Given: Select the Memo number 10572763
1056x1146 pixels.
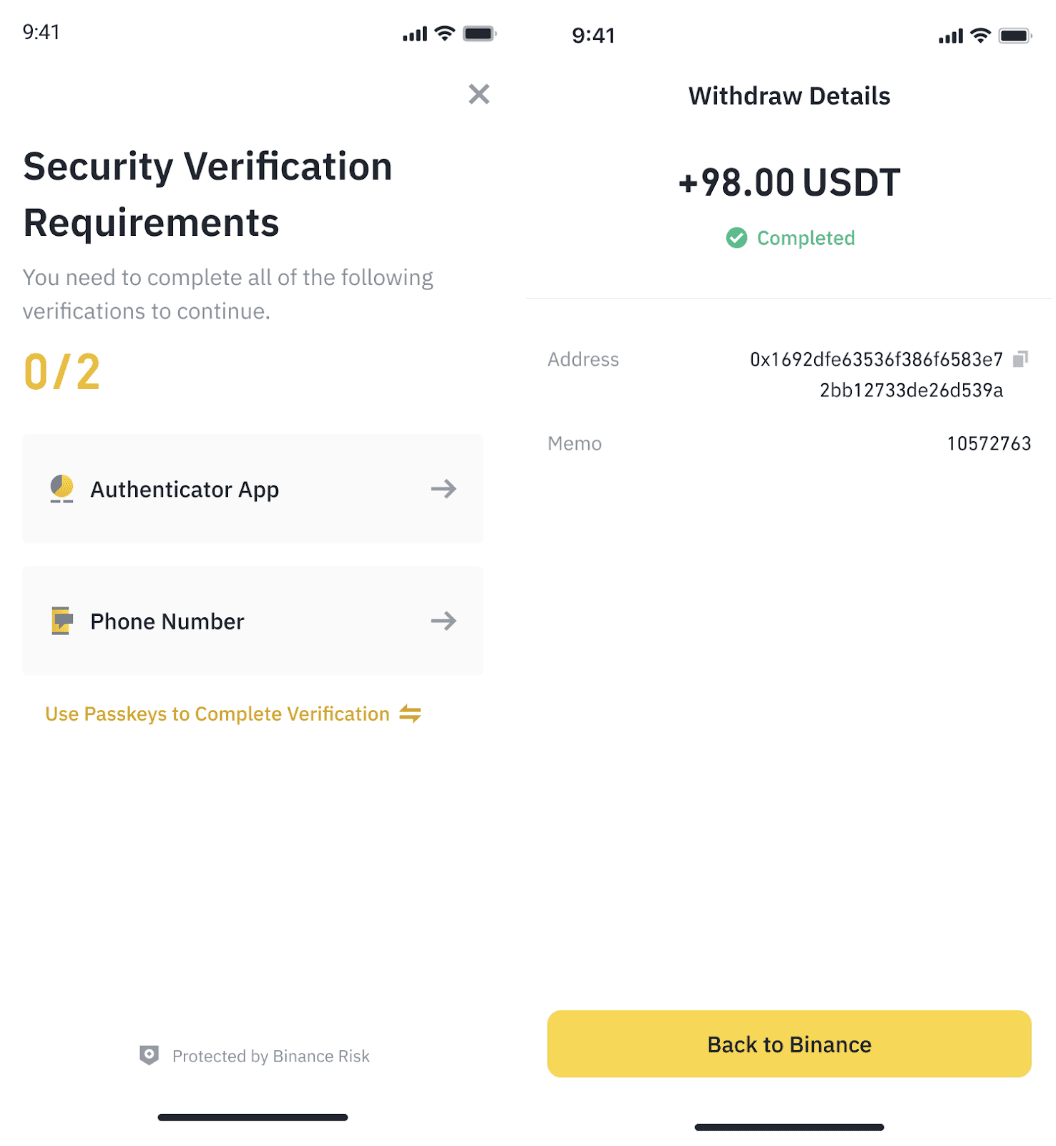Looking at the screenshot, I should click(989, 444).
